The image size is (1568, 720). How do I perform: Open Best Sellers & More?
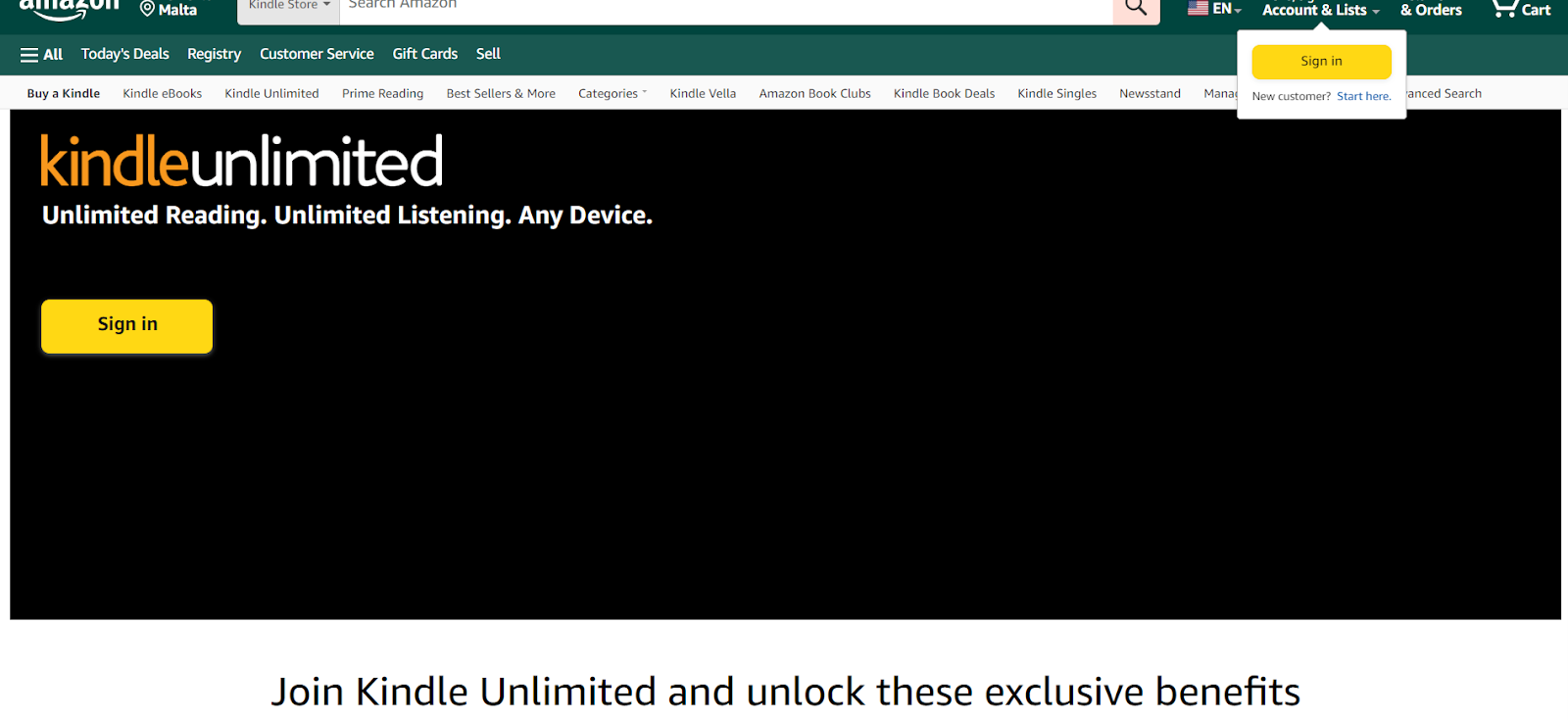point(501,94)
